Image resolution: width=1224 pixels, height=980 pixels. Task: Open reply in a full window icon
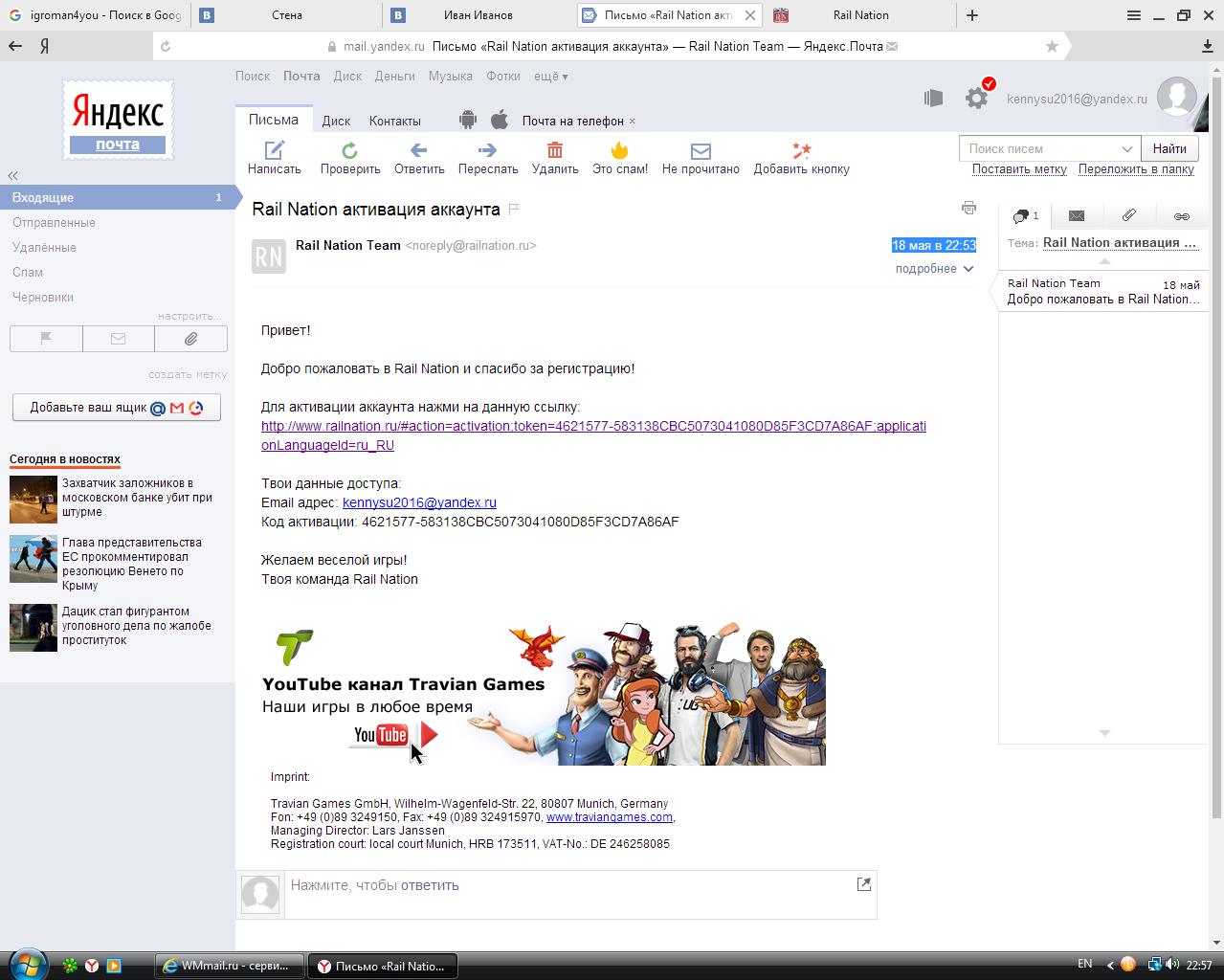[x=863, y=884]
